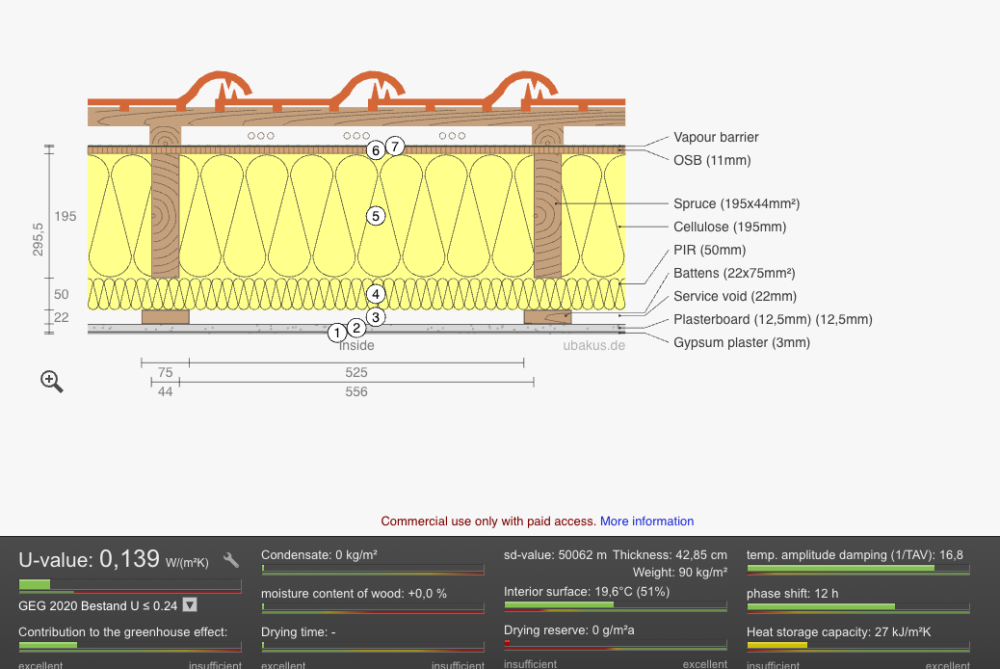The image size is (1000, 669).
Task: Select layer marker number 2
Action: pyautogui.click(x=356, y=328)
